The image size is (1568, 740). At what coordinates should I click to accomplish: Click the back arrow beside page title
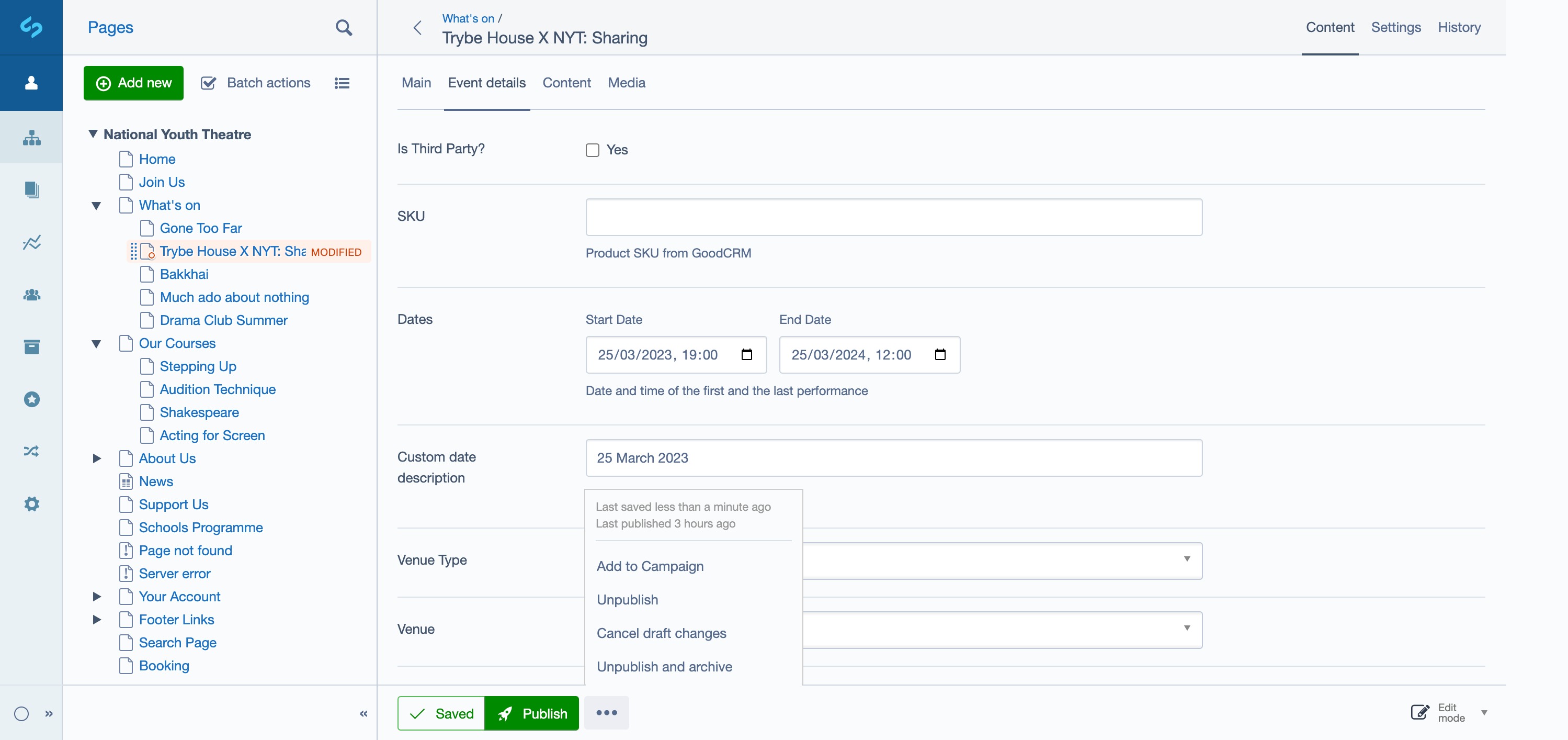click(417, 27)
